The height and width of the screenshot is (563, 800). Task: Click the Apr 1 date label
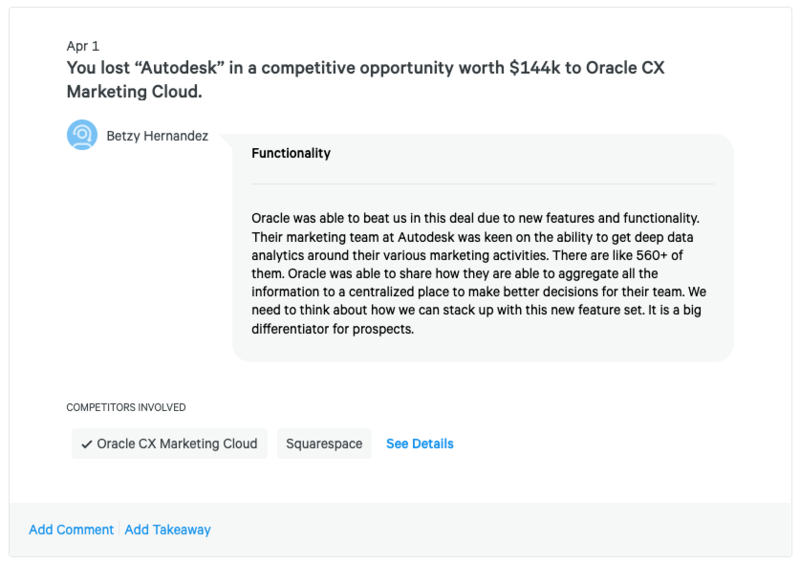tap(82, 46)
